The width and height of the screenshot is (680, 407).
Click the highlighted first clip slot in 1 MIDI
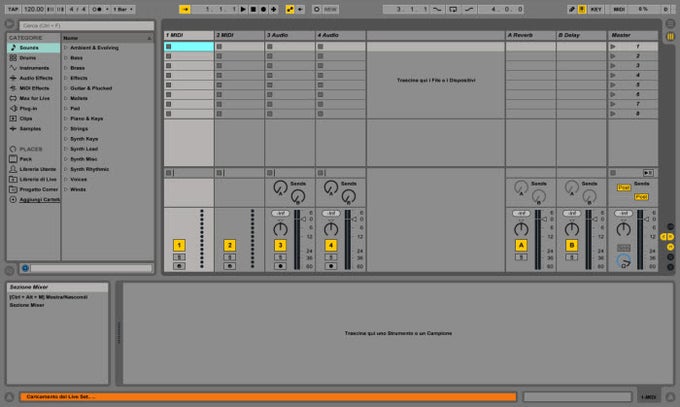point(189,46)
